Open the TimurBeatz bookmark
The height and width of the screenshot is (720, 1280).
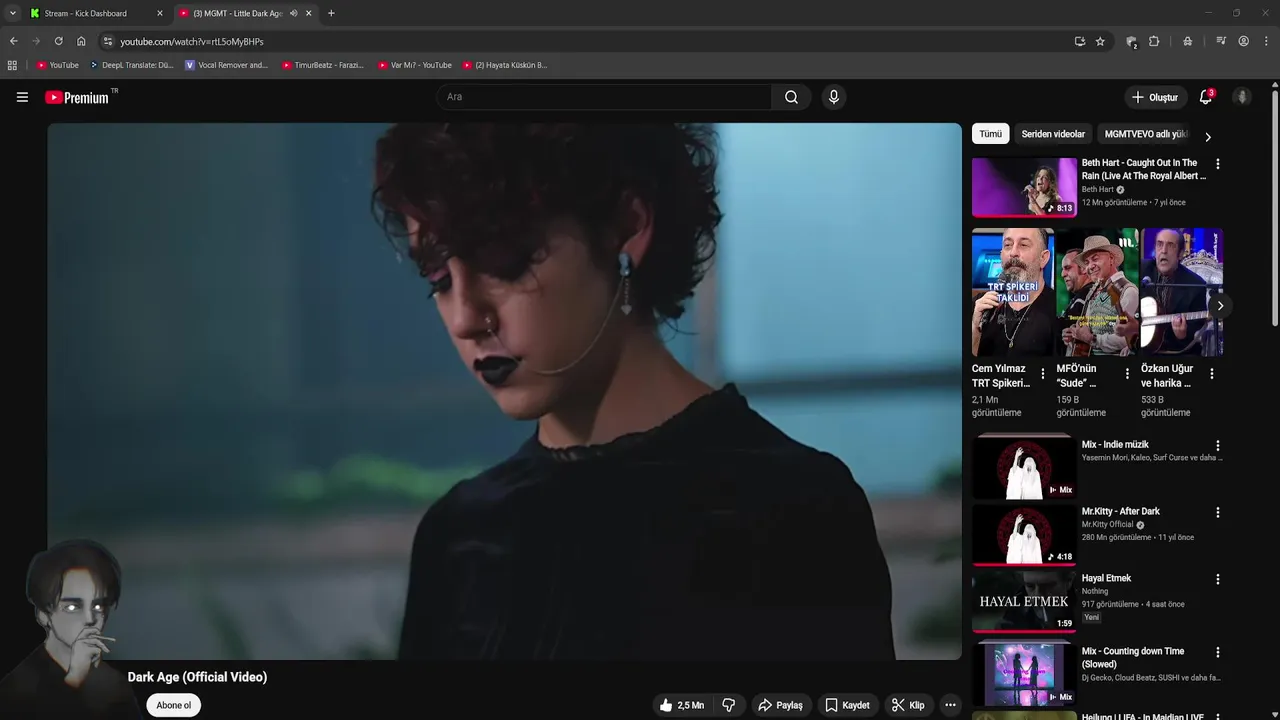[323, 65]
